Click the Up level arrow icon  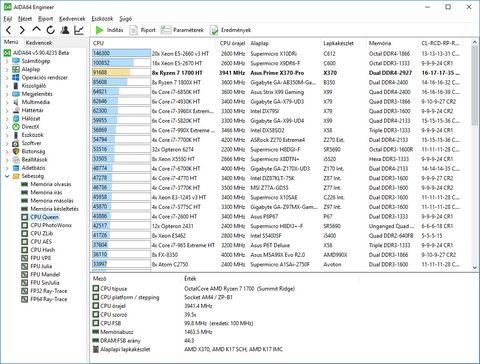pos(36,30)
